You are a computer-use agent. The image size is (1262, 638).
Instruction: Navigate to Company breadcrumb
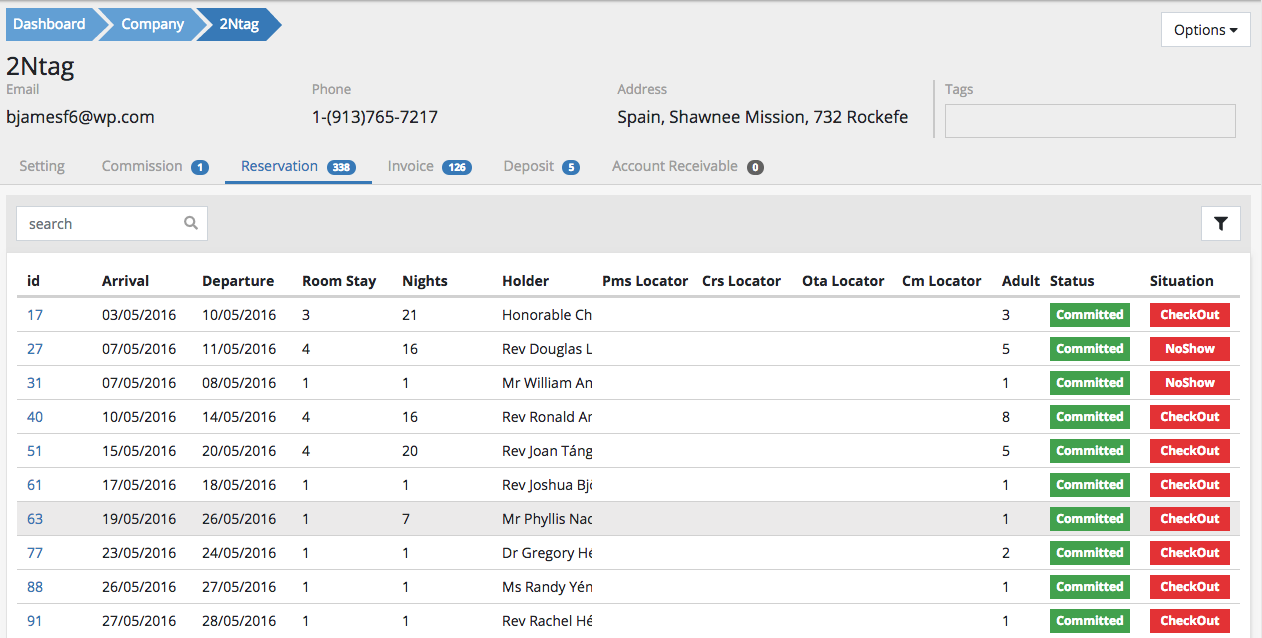click(152, 24)
